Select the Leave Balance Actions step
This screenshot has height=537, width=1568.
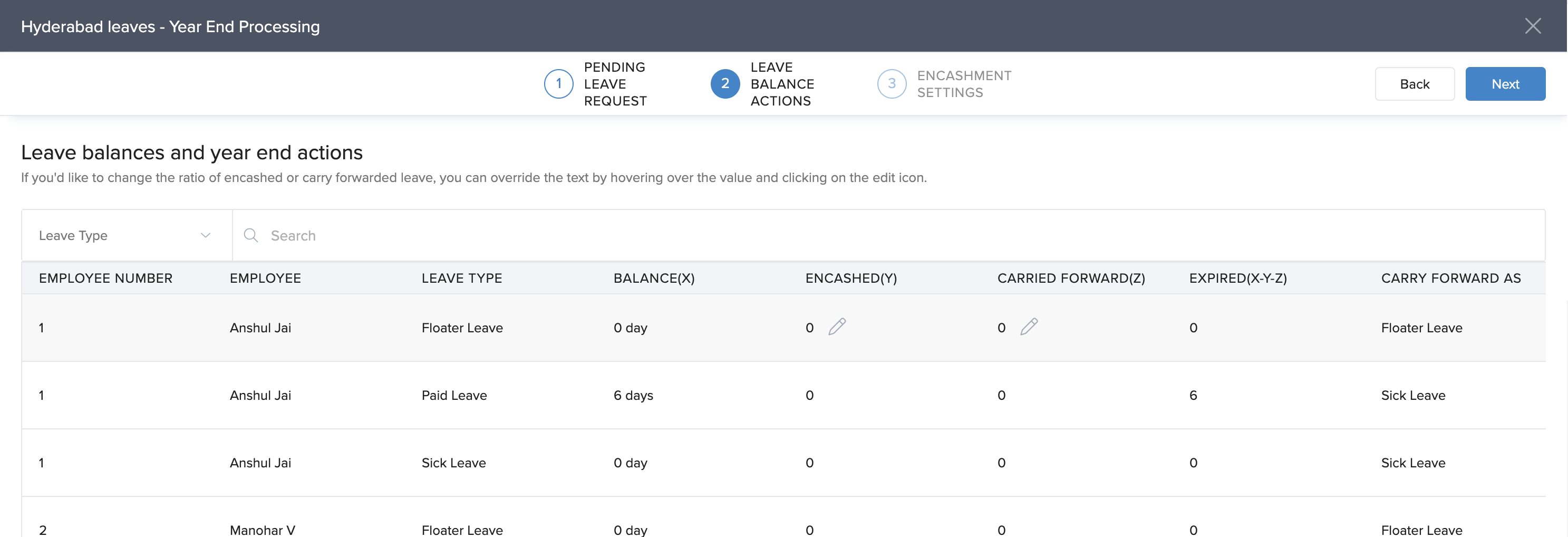point(781,84)
